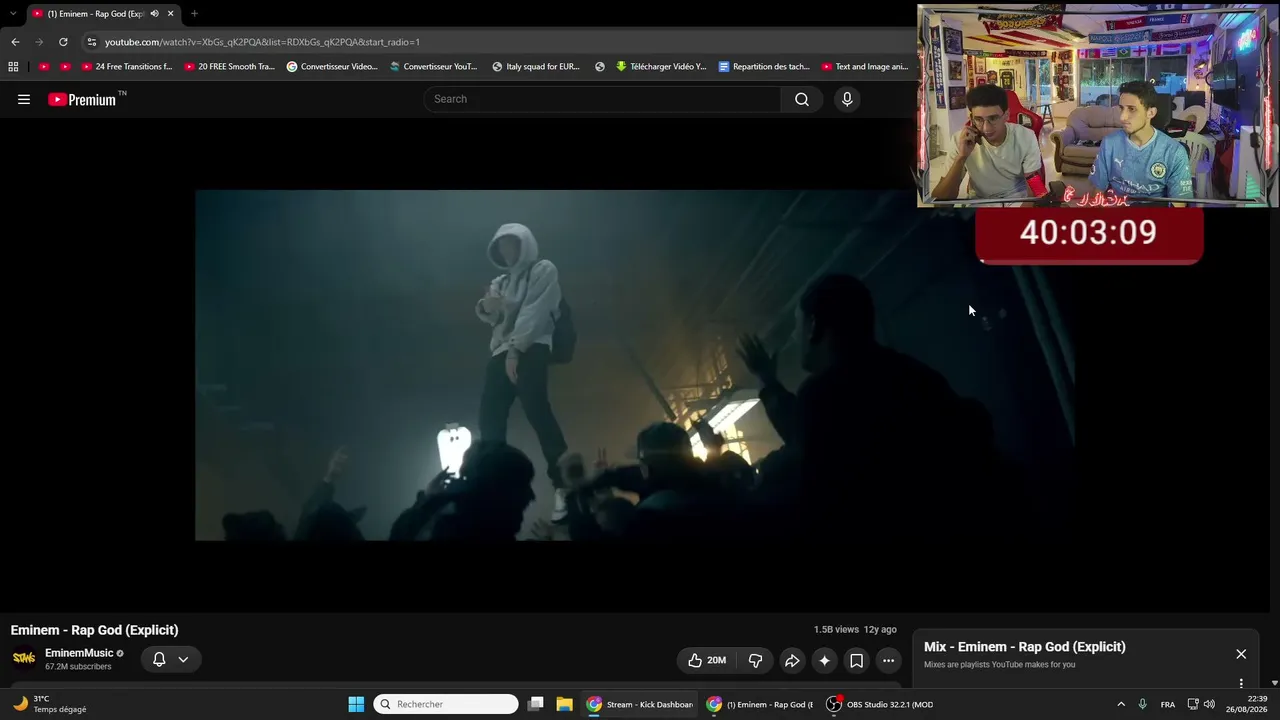Screen dimensions: 1280x720
Task: Toggle the notification bell for EminemMusic
Action: coord(159,659)
